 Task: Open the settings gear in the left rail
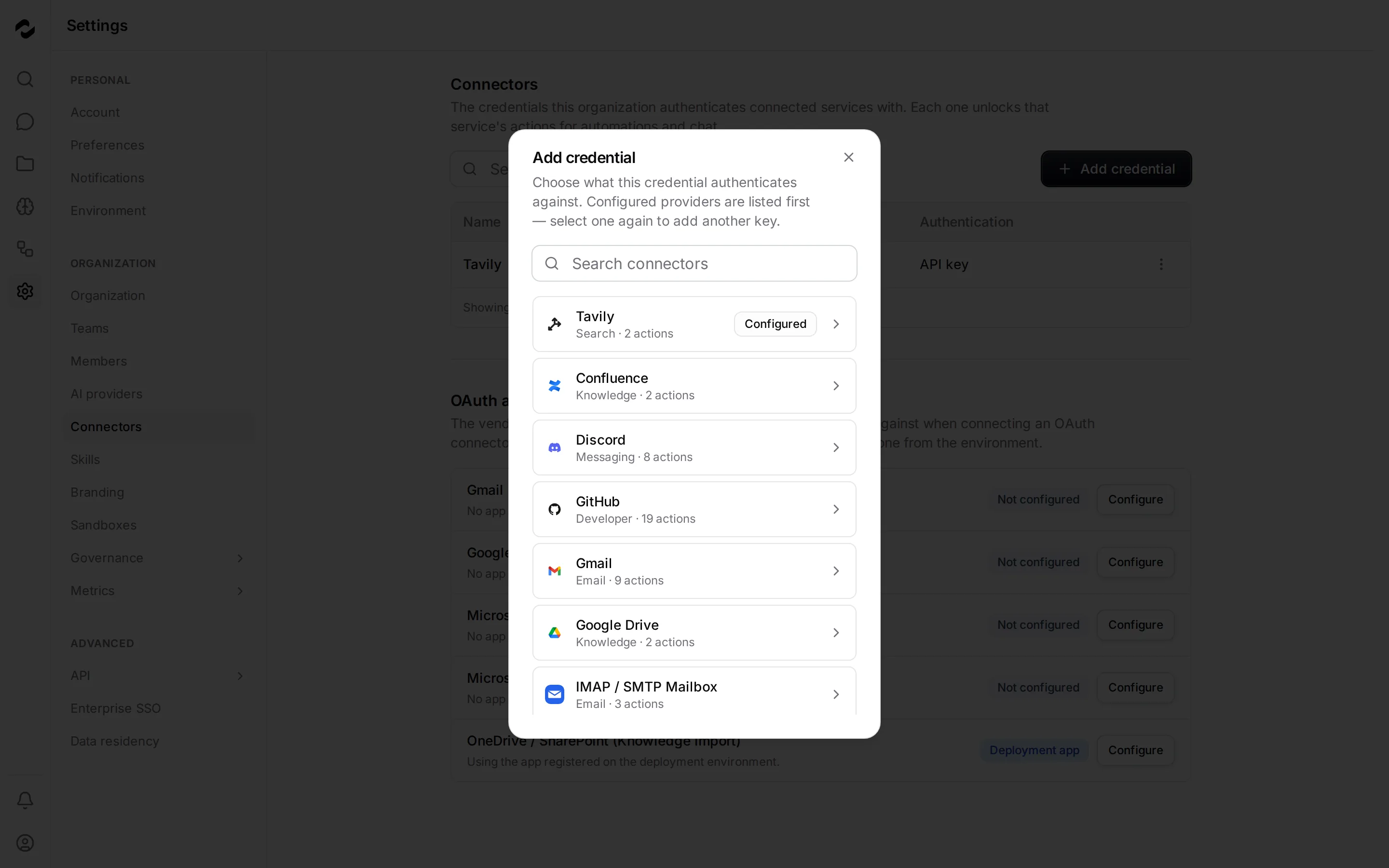tap(25, 291)
